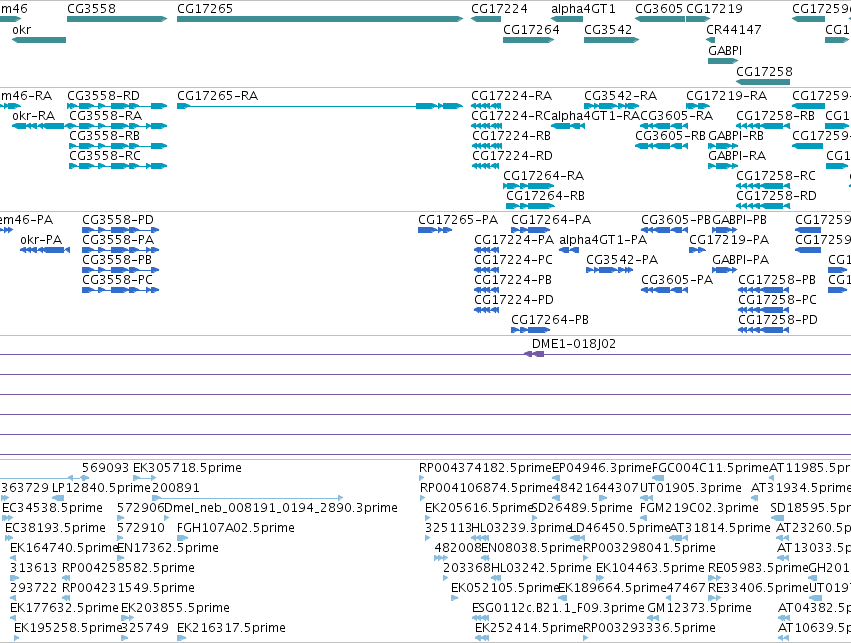Click the CG3542 gene label

608,29
